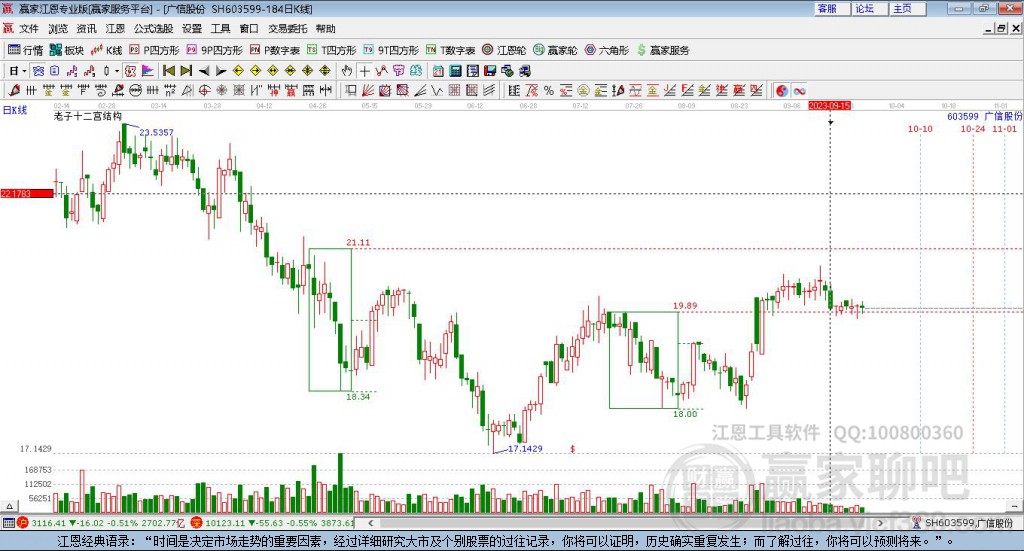Open the 工具 menu
The height and width of the screenshot is (551, 1024).
pyautogui.click(x=220, y=29)
